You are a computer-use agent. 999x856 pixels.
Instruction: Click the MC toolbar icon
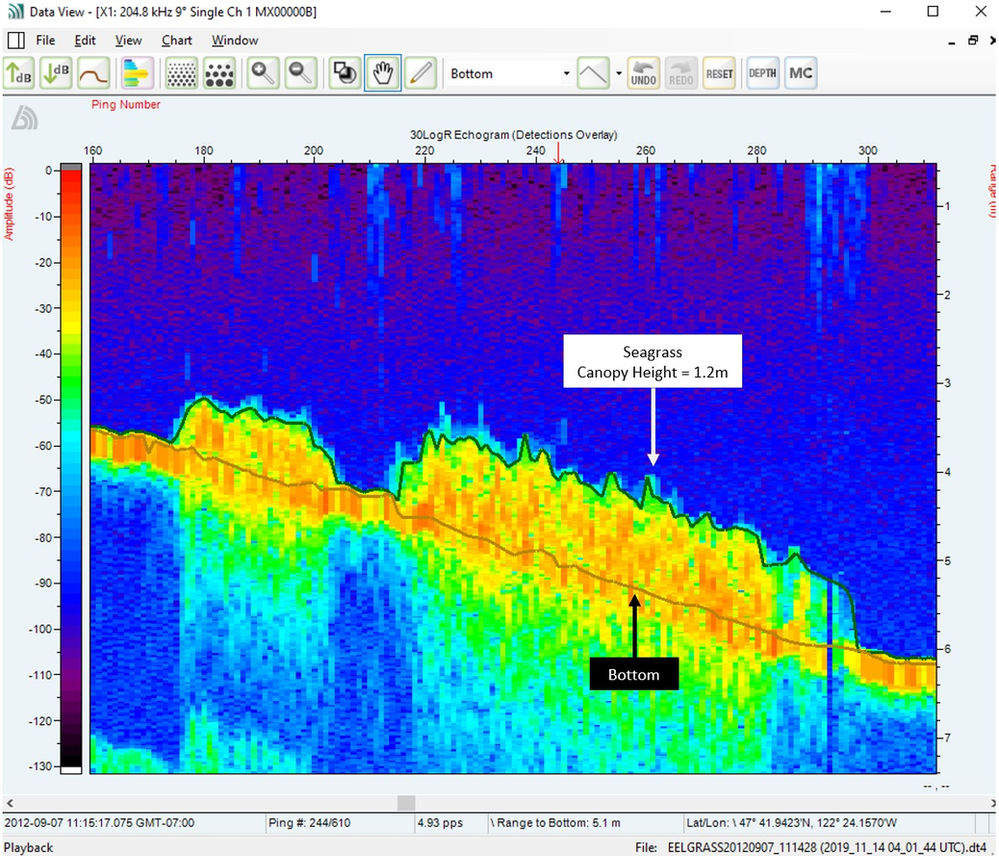click(x=800, y=72)
